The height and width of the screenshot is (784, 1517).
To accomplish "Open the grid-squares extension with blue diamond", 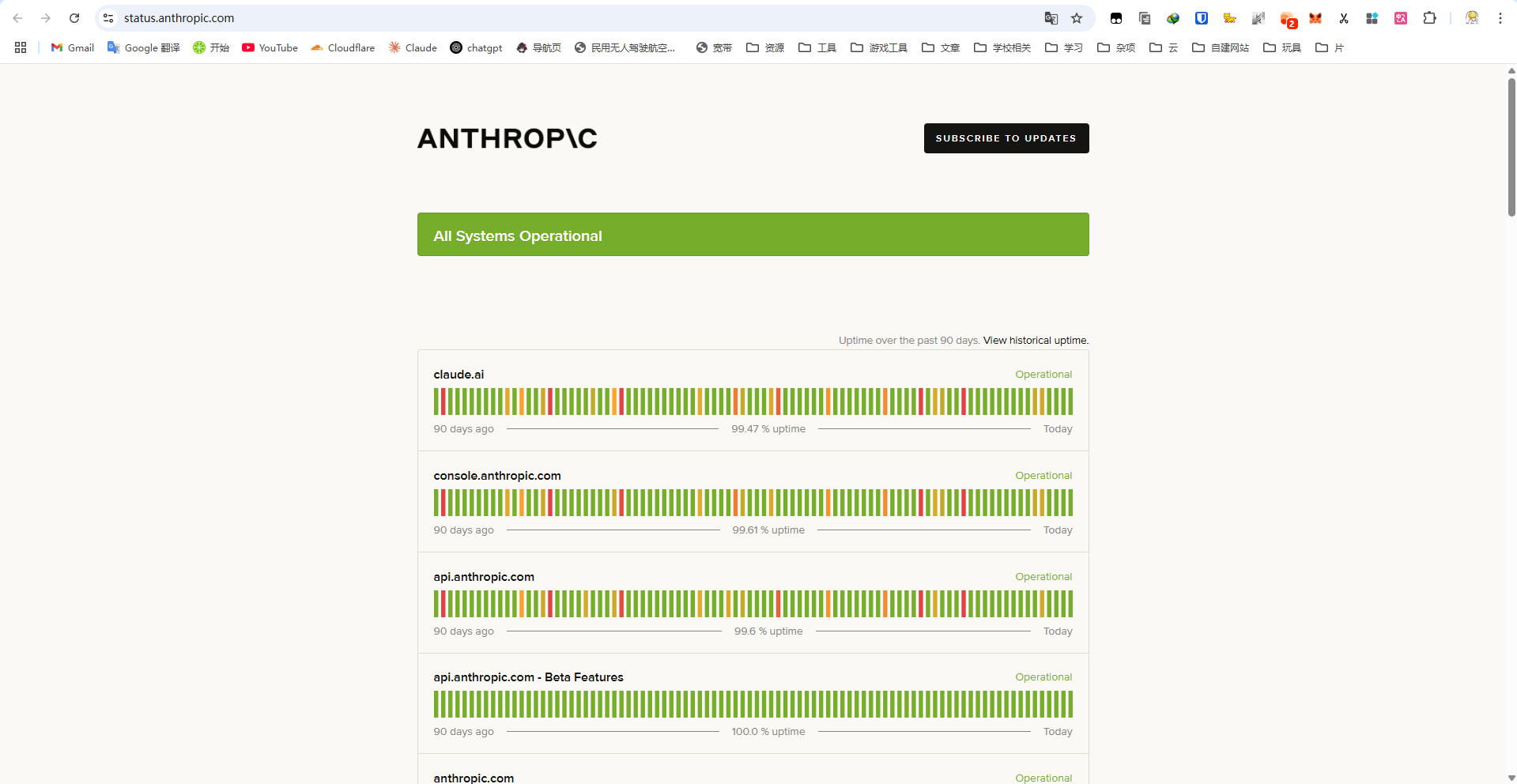I will coord(1372,18).
